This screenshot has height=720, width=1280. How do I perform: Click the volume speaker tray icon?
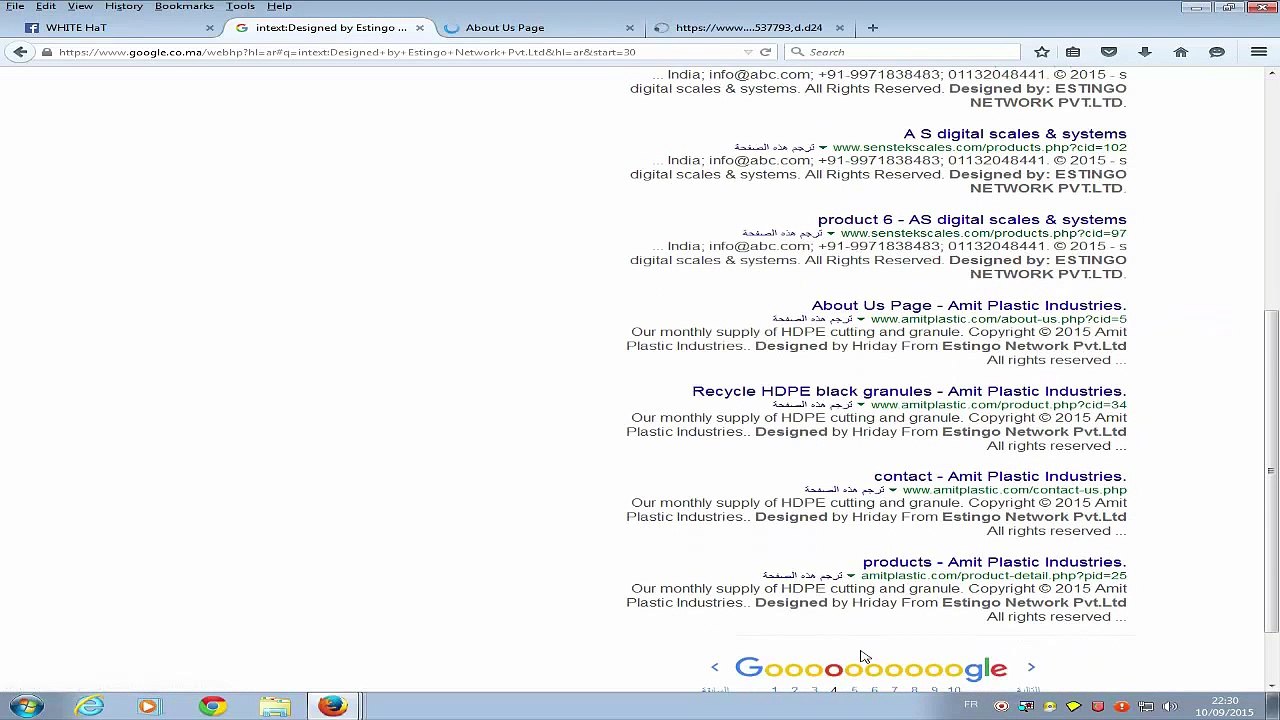pyautogui.click(x=1169, y=706)
